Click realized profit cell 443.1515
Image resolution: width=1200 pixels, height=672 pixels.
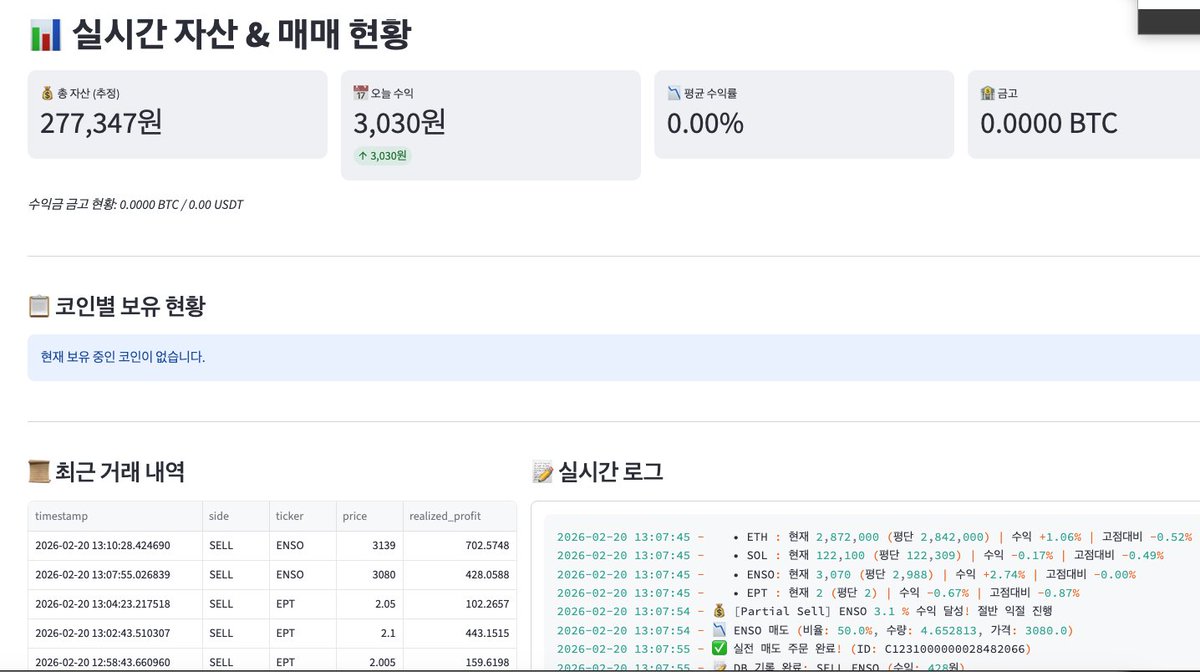point(459,633)
